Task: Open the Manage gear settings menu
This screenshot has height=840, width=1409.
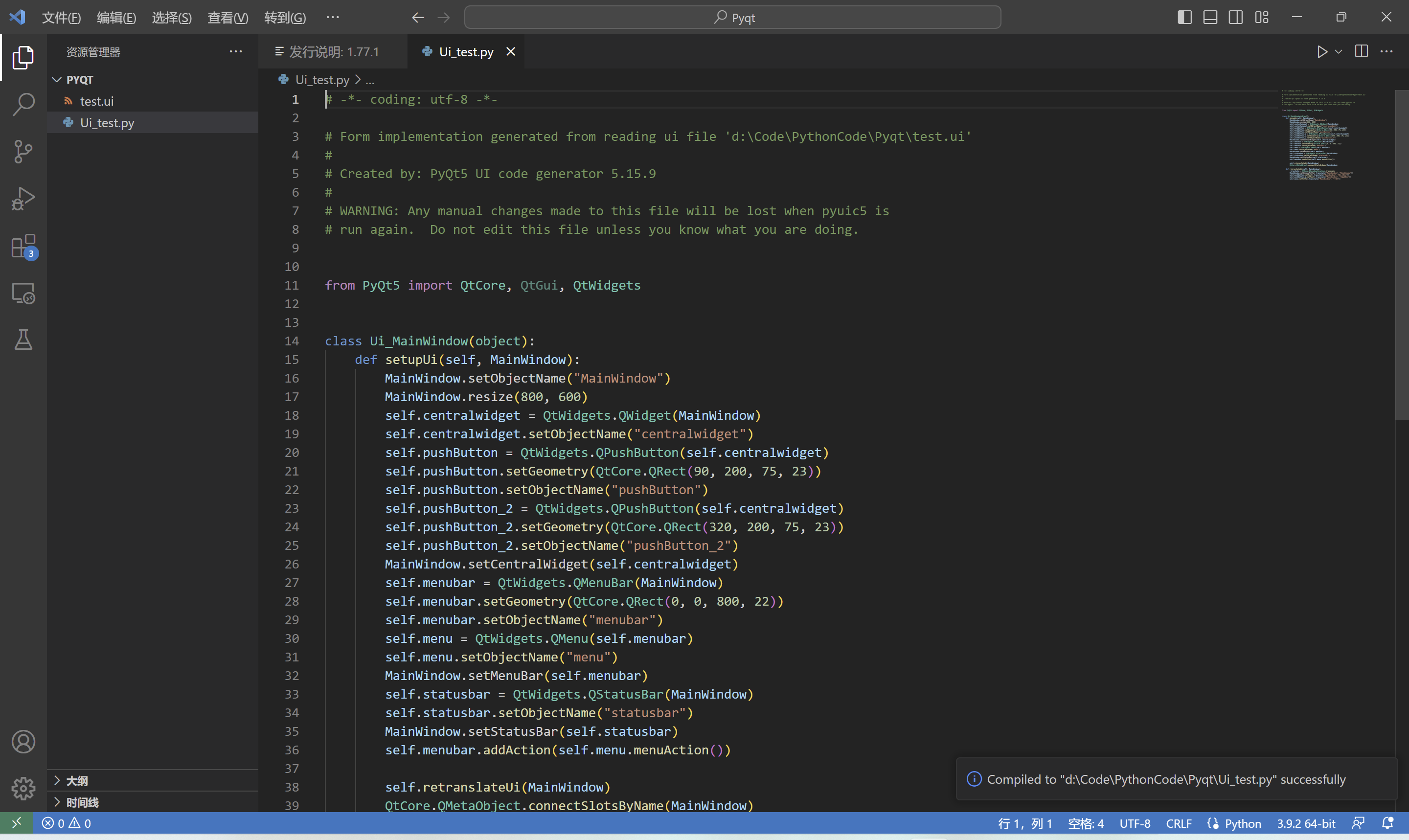Action: click(x=23, y=789)
